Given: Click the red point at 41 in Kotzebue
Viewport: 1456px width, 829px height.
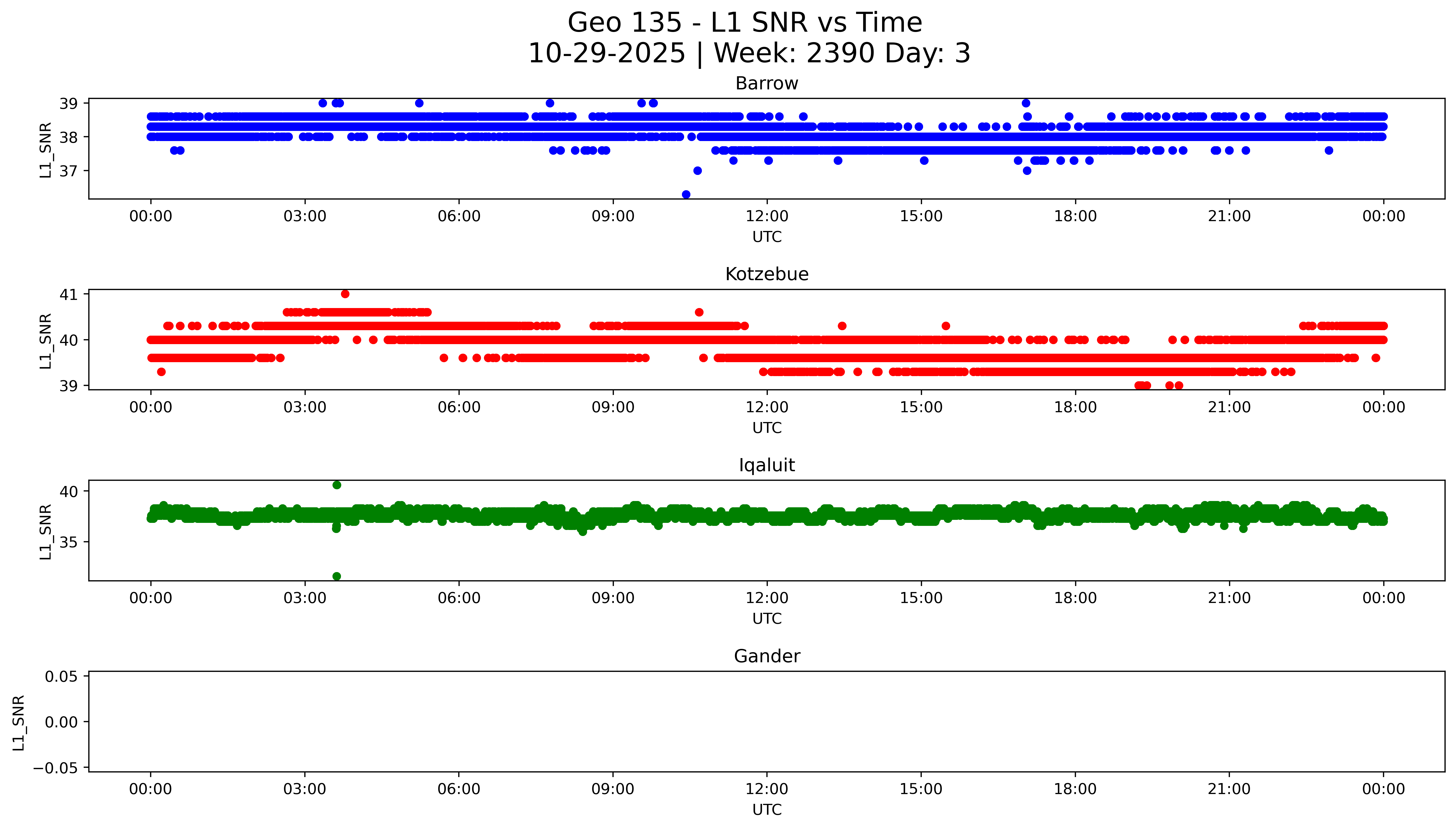Looking at the screenshot, I should point(345,294).
